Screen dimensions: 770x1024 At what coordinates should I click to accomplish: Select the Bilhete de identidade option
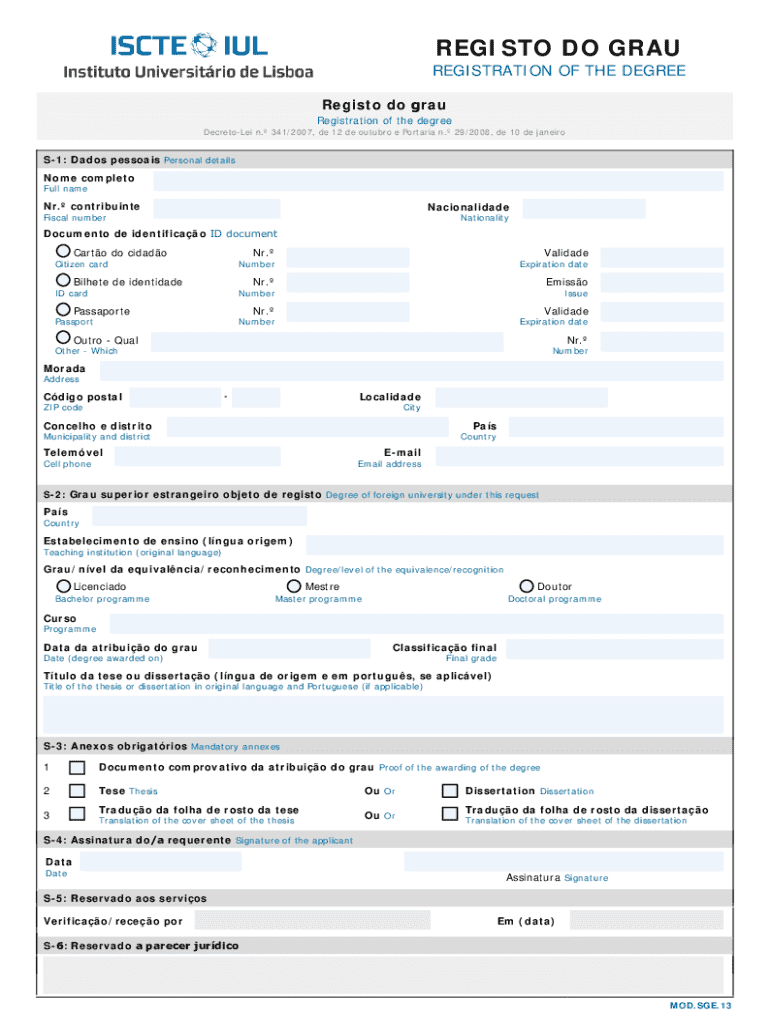tap(64, 282)
